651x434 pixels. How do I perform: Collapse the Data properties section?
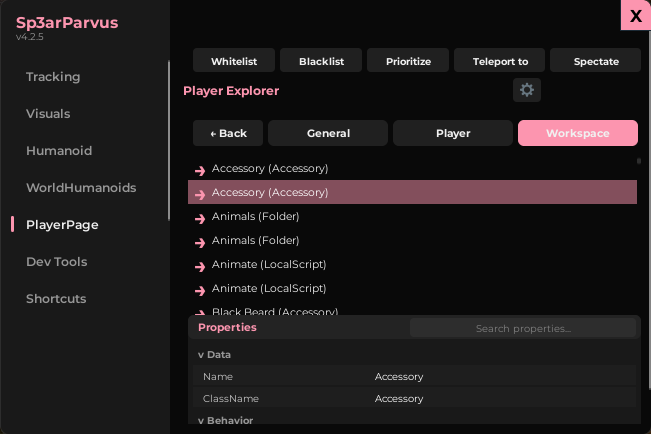pos(214,355)
